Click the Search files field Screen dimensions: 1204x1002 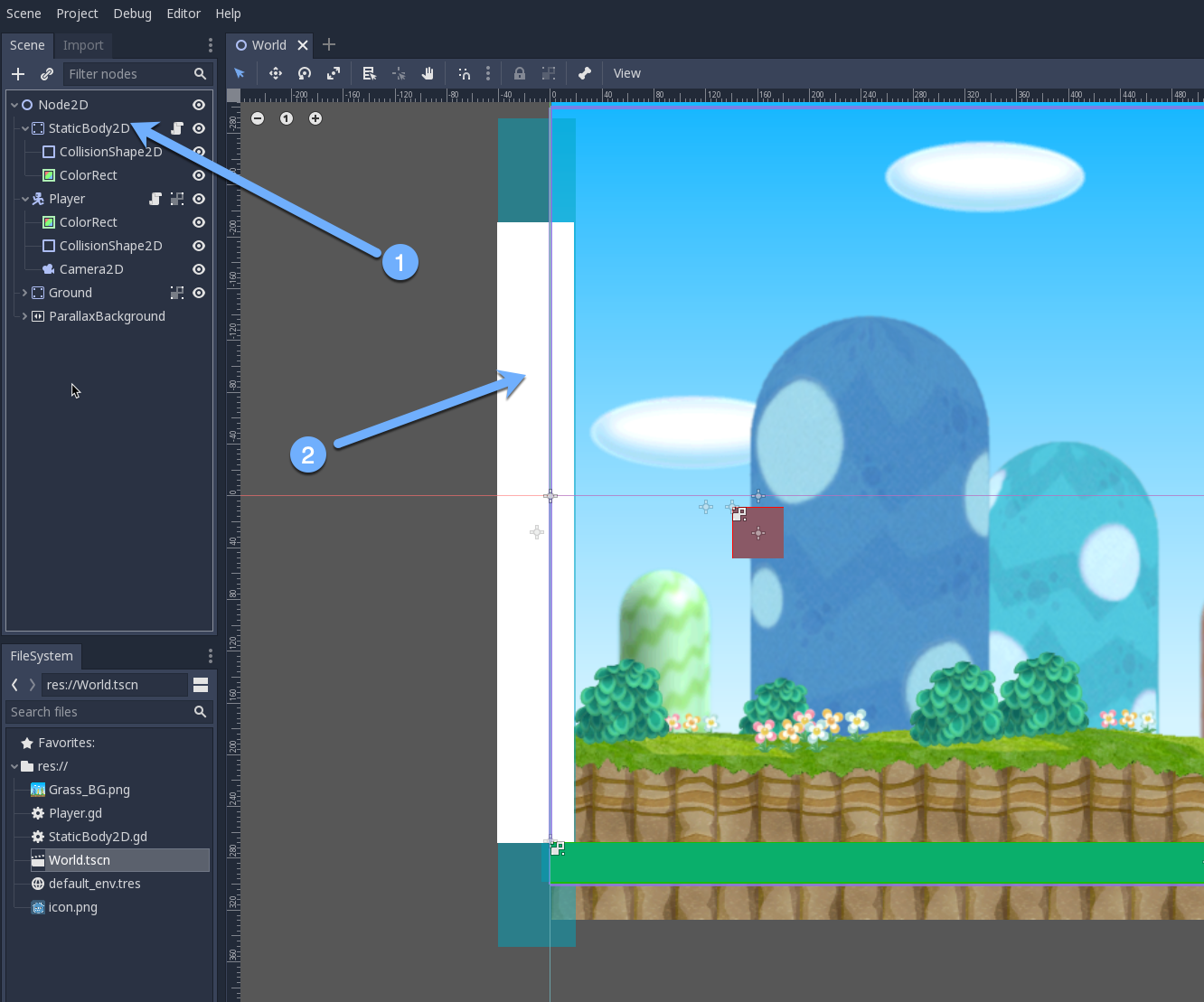point(109,712)
